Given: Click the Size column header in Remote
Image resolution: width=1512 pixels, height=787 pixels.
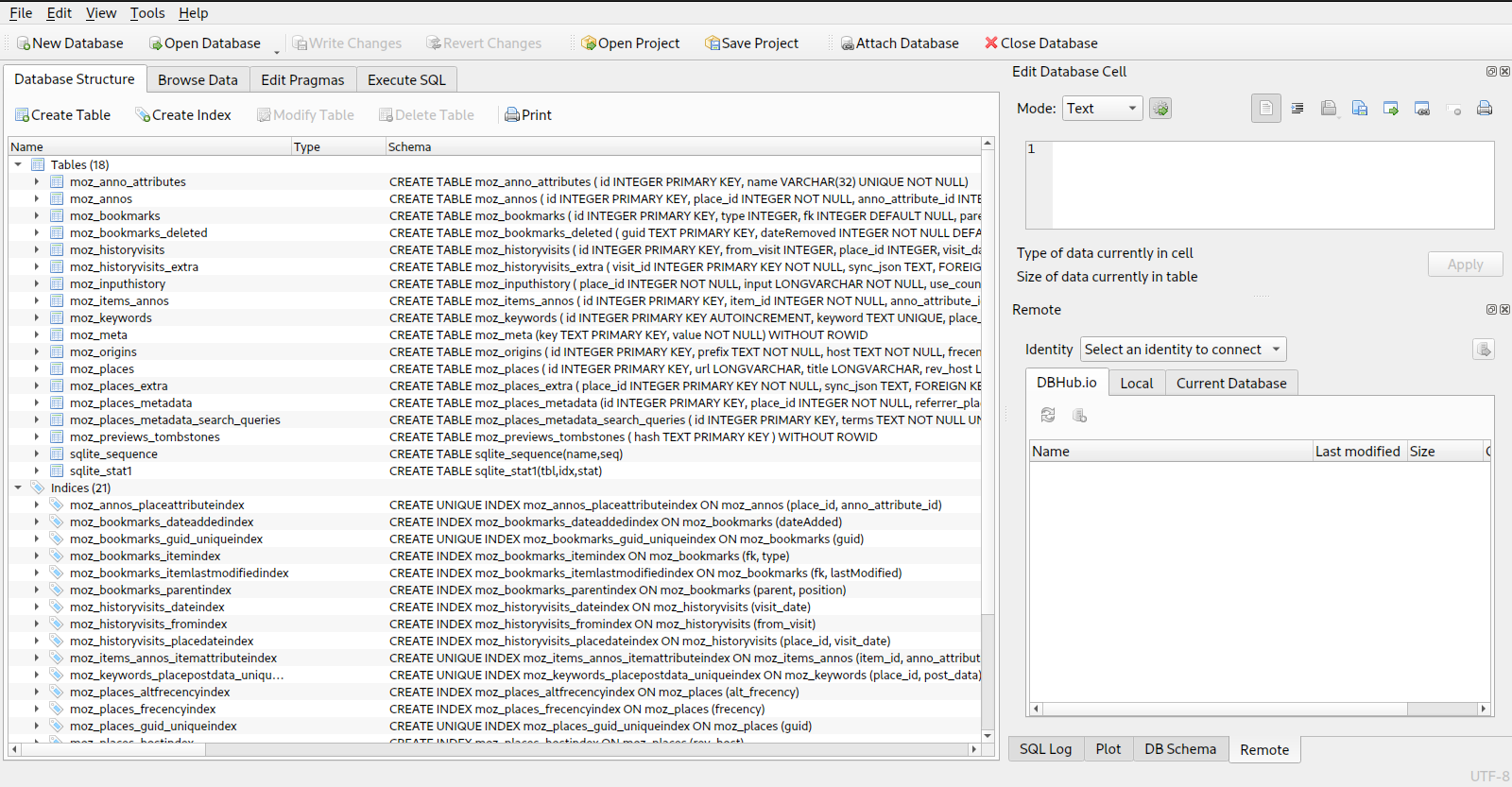Looking at the screenshot, I should 1445,452.
